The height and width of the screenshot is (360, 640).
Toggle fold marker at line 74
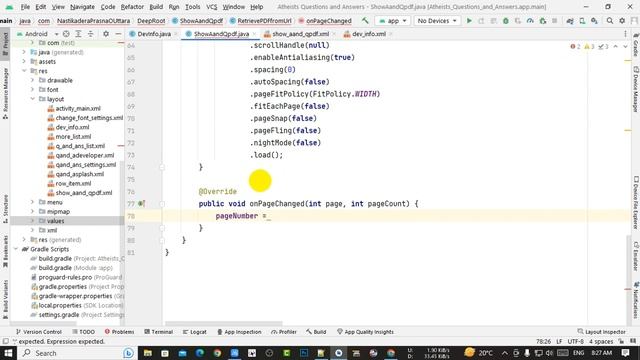(x=162, y=167)
